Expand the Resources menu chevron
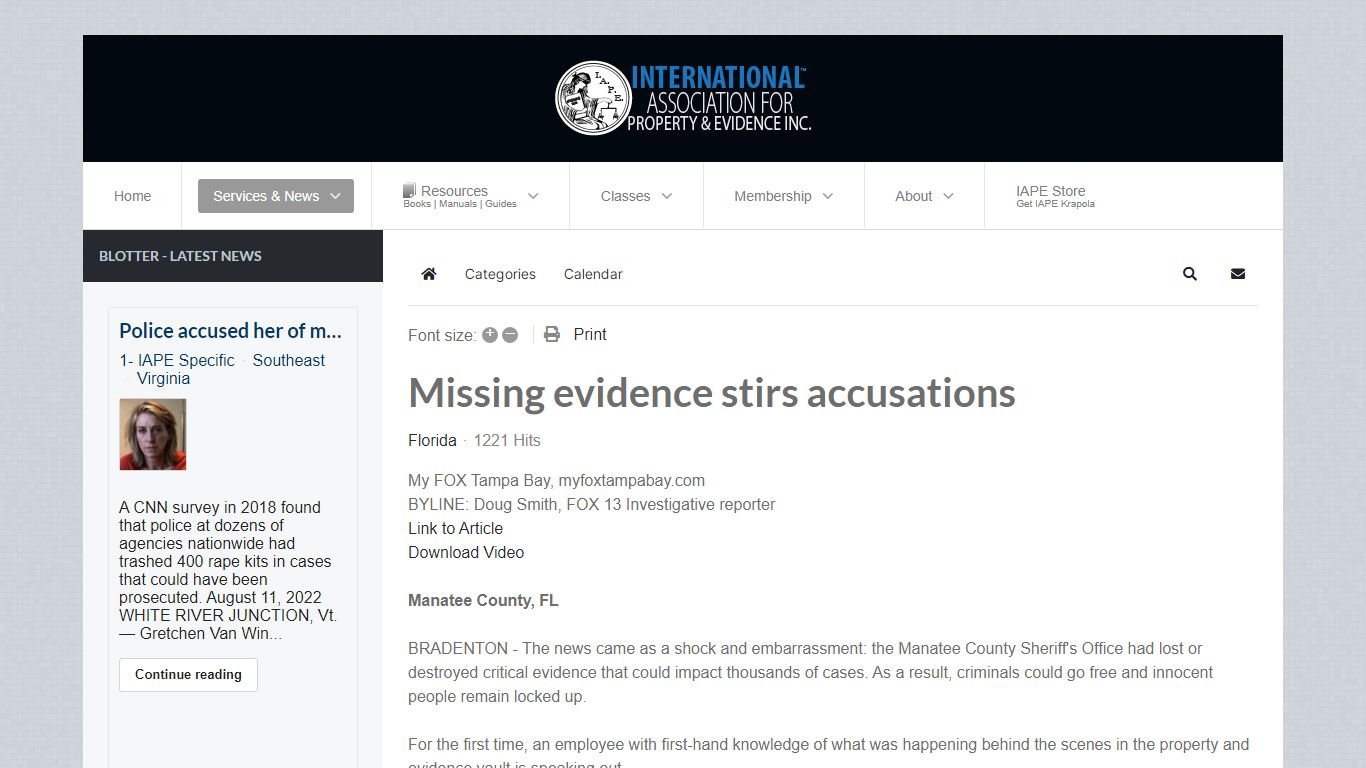Image resolution: width=1366 pixels, height=768 pixels. (x=533, y=196)
